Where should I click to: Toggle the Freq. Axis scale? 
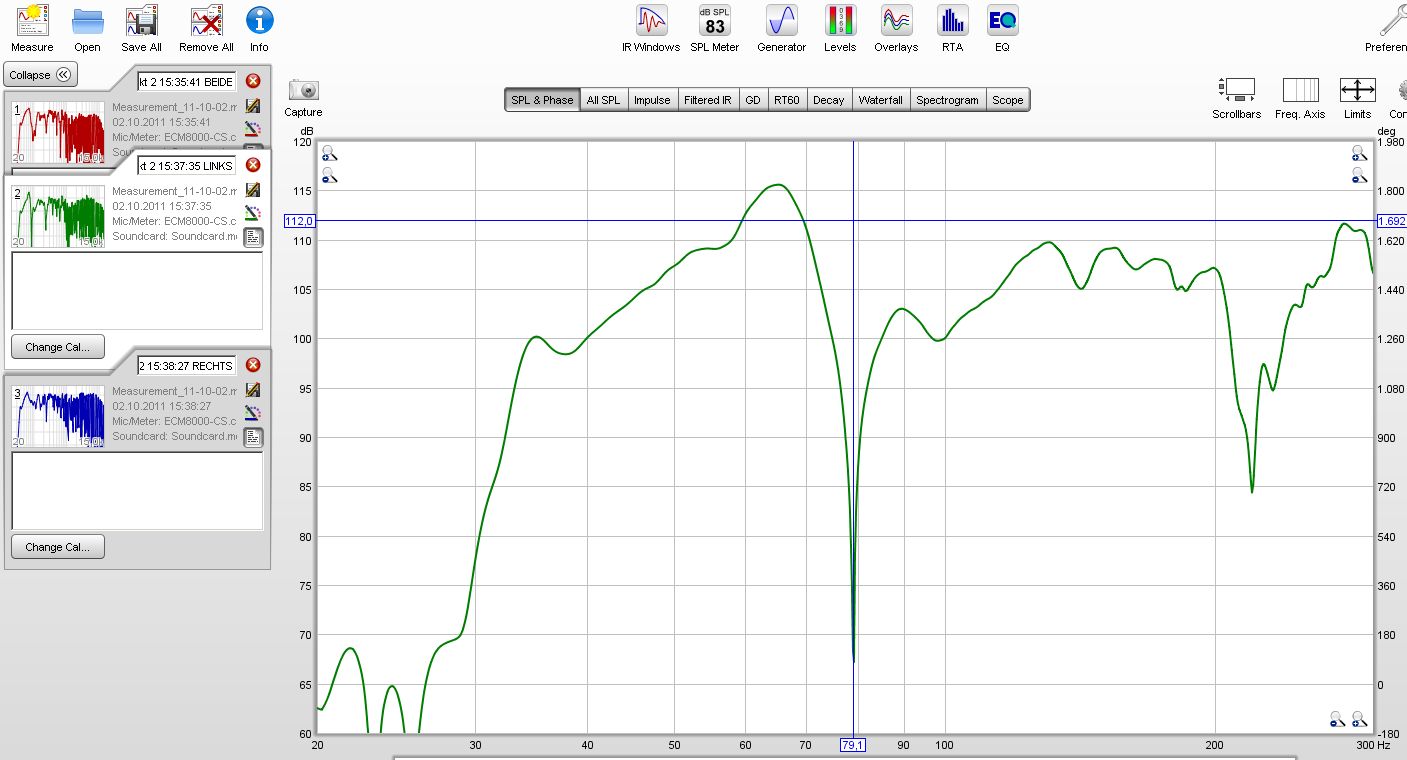coord(1300,98)
